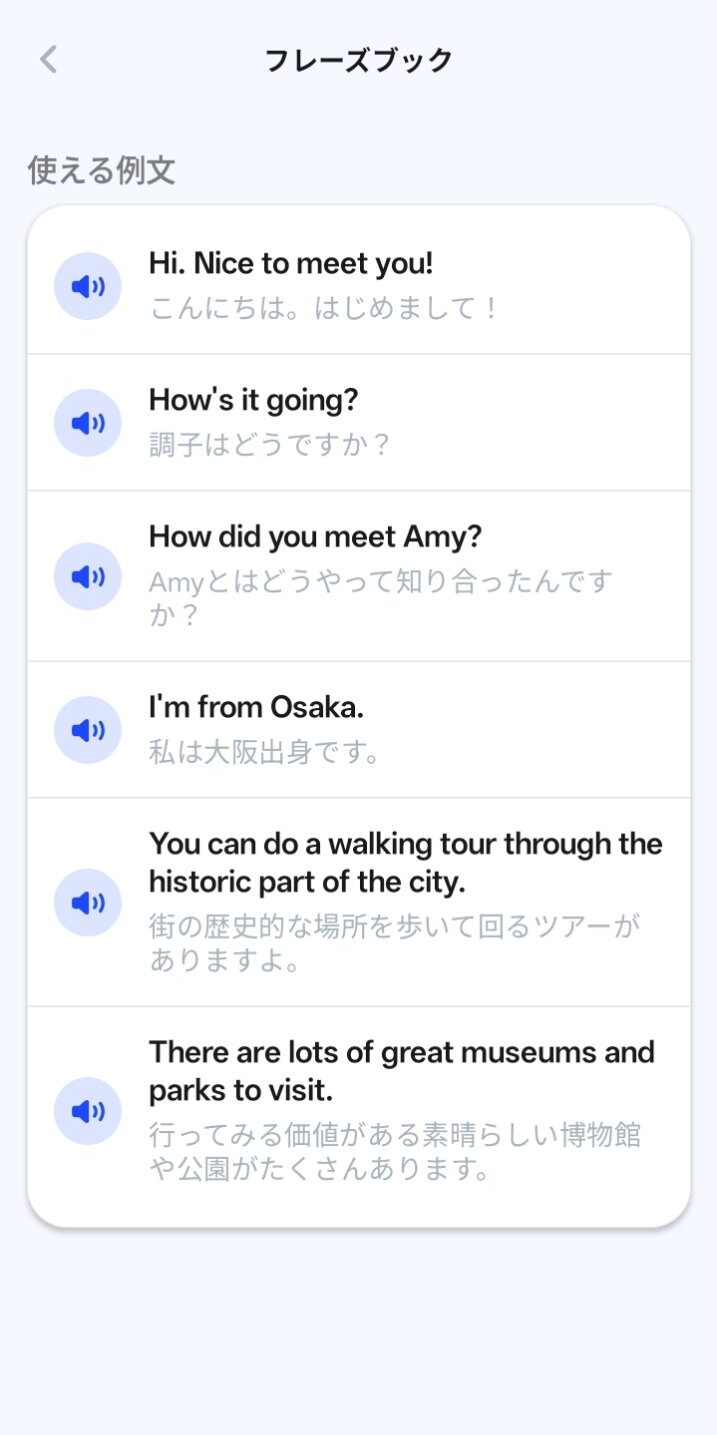Screen dimensions: 717x1435
Task: Play audio for "I'm from Osaka."
Action: 88,730
